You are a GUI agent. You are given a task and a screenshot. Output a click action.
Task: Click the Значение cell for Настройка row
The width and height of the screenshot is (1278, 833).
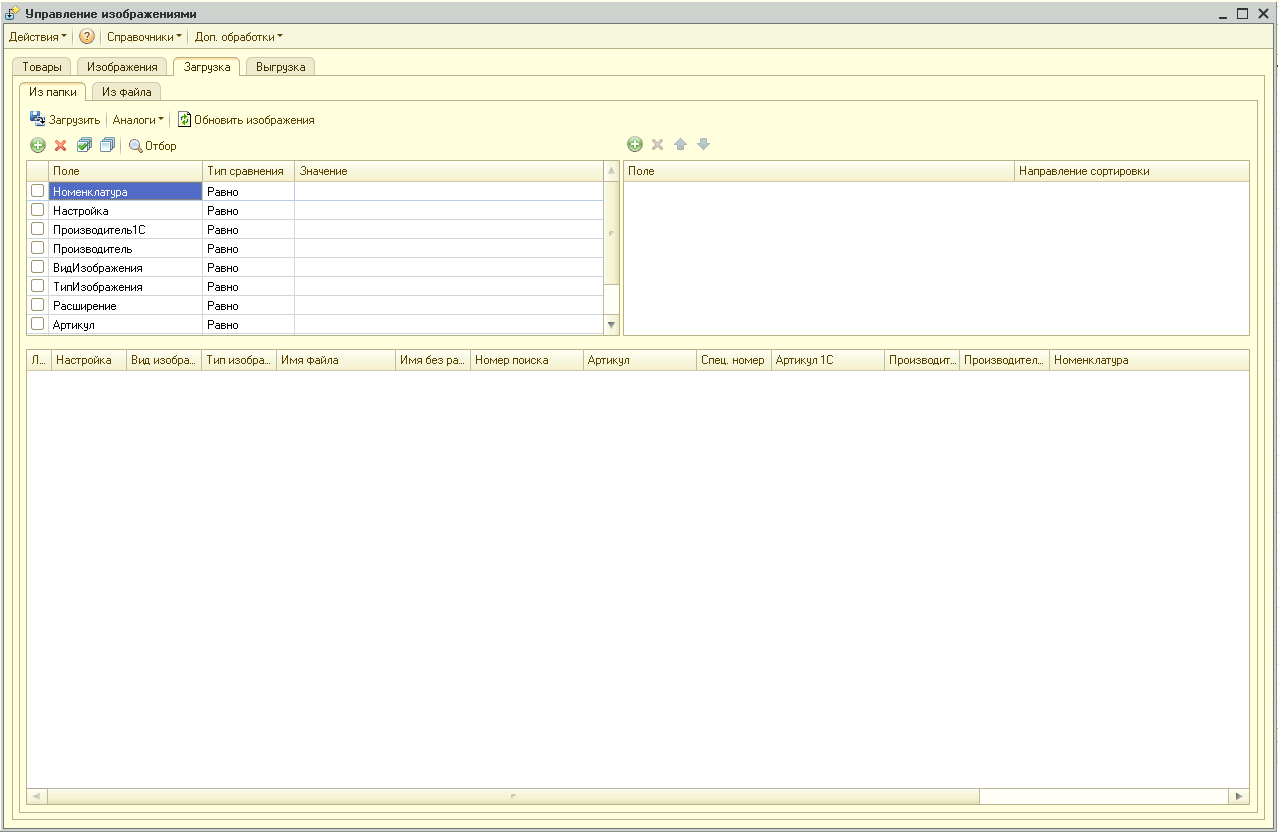(x=448, y=211)
